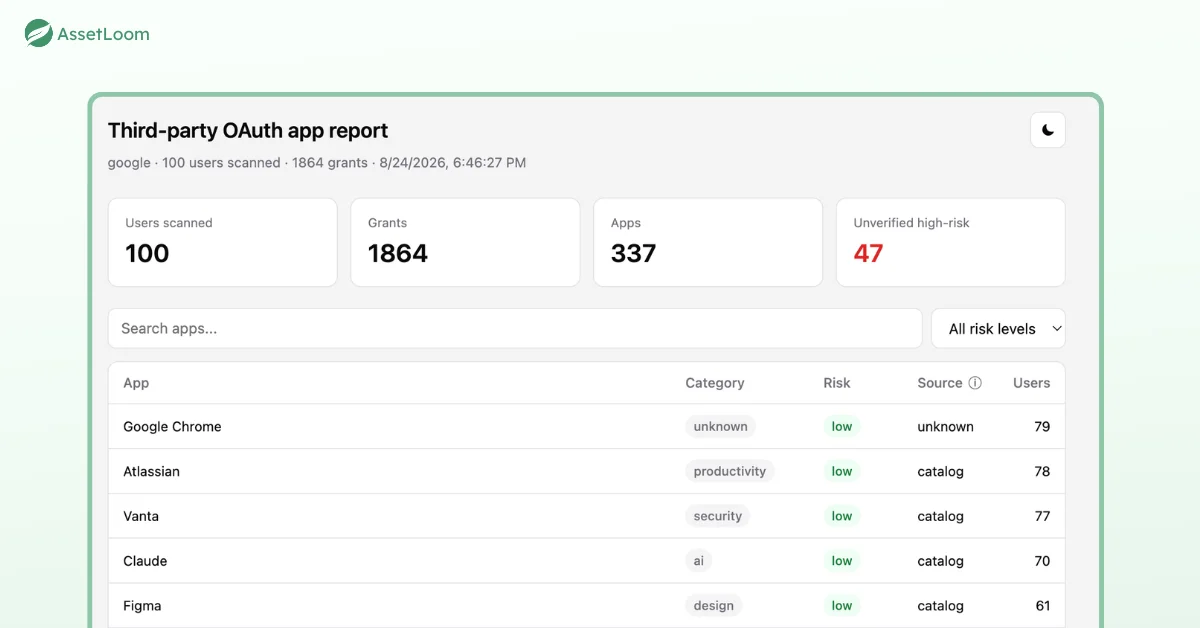Click the scan summary line with timestamp

tap(317, 163)
